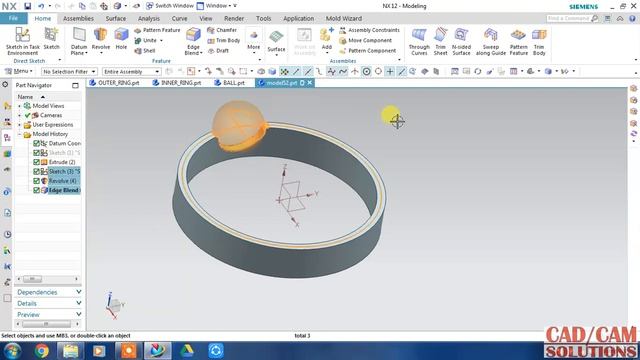This screenshot has width=640, height=360.
Task: Open the No Selection Filter dropdown
Action: pyautogui.click(x=69, y=71)
